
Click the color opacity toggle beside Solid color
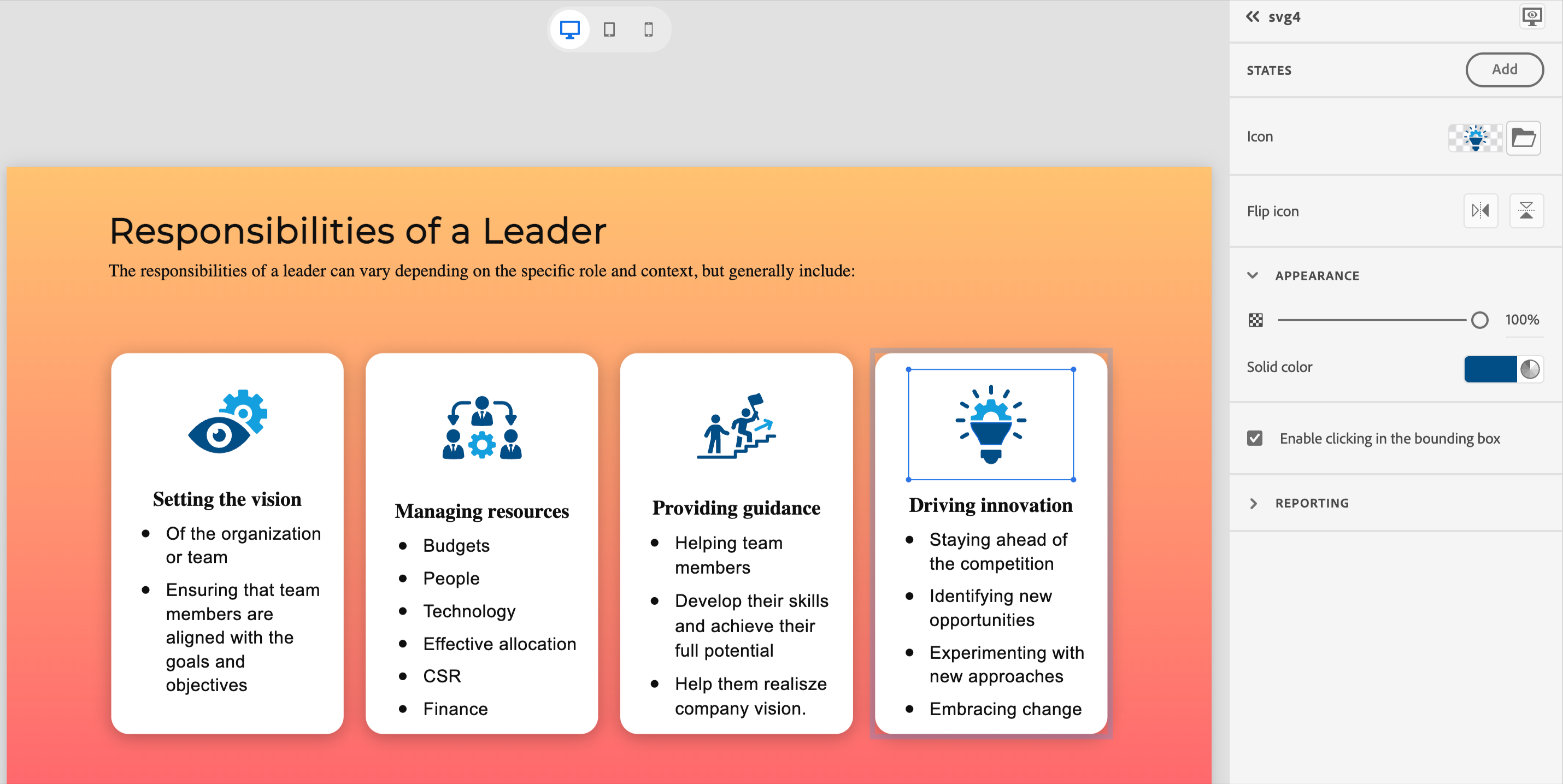(x=1530, y=369)
